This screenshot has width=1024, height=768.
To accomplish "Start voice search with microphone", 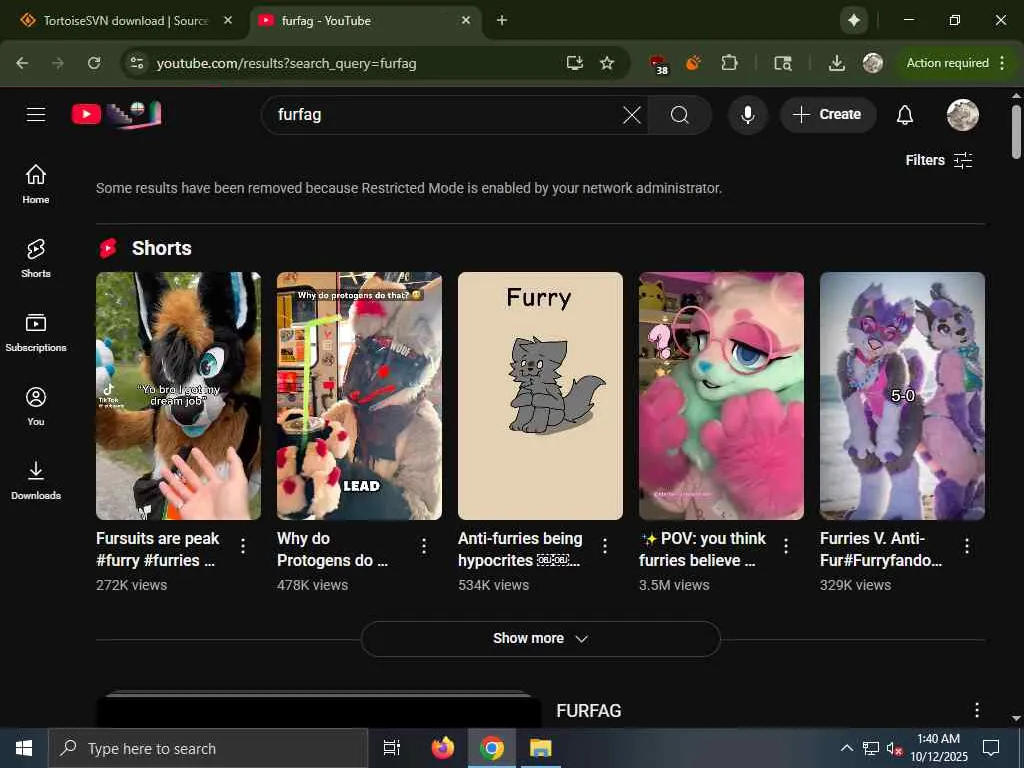I will click(748, 115).
